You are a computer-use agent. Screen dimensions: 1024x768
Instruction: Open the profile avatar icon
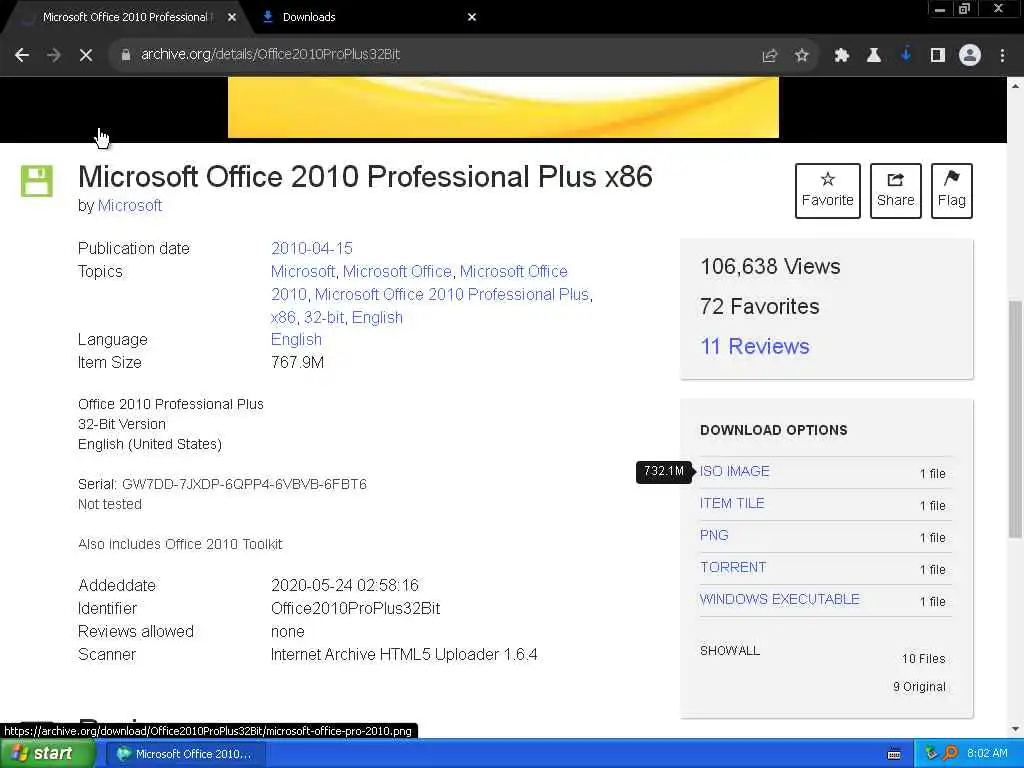click(x=970, y=56)
